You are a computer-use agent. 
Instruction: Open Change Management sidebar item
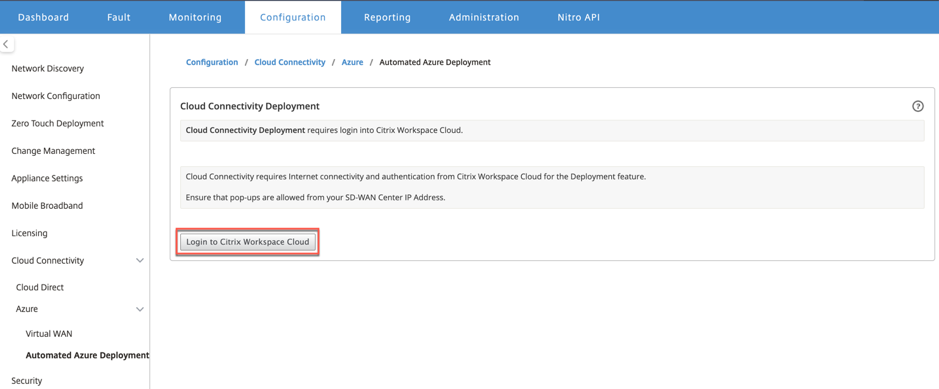click(53, 151)
